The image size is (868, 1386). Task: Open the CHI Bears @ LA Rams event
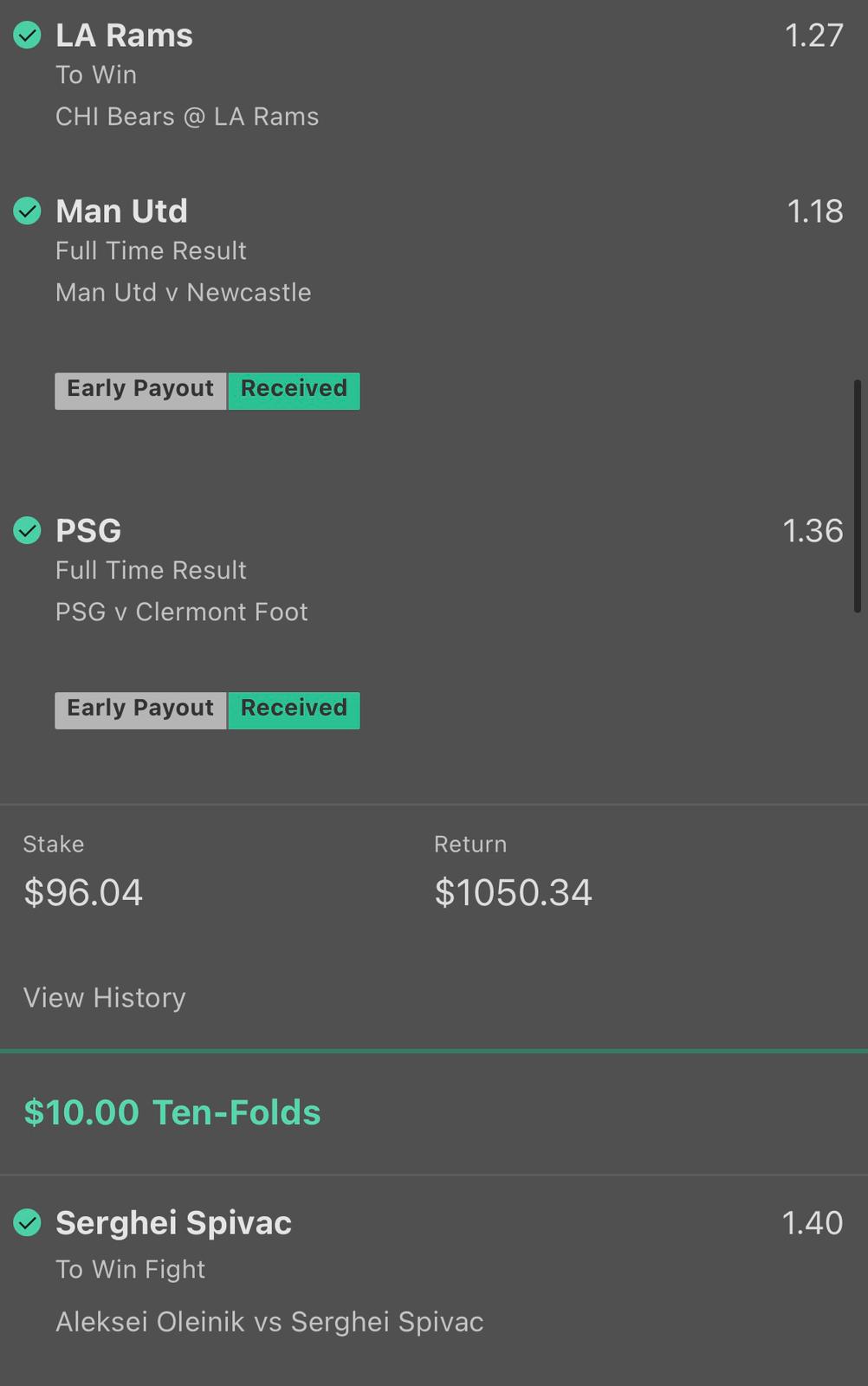187,117
